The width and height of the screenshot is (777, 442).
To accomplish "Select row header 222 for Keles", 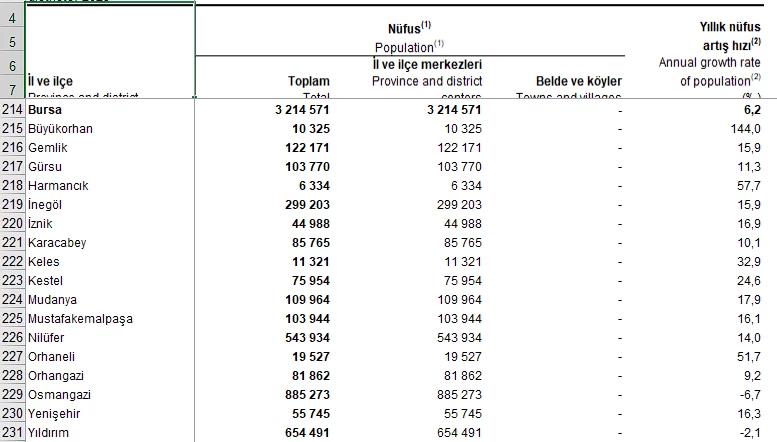I will [x=12, y=262].
